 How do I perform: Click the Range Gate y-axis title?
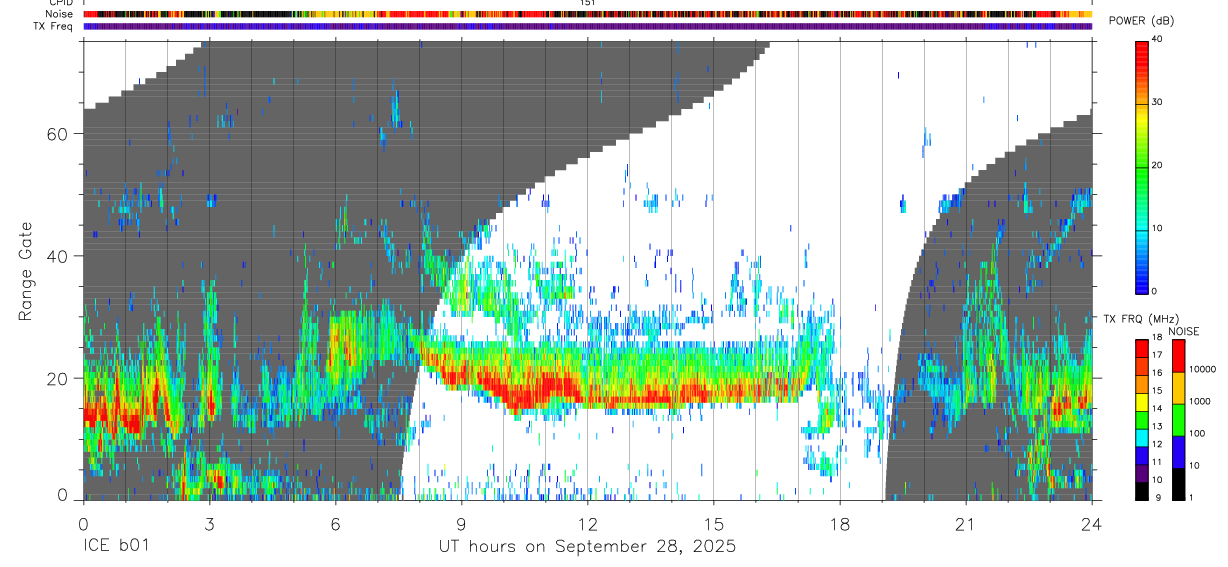point(27,271)
